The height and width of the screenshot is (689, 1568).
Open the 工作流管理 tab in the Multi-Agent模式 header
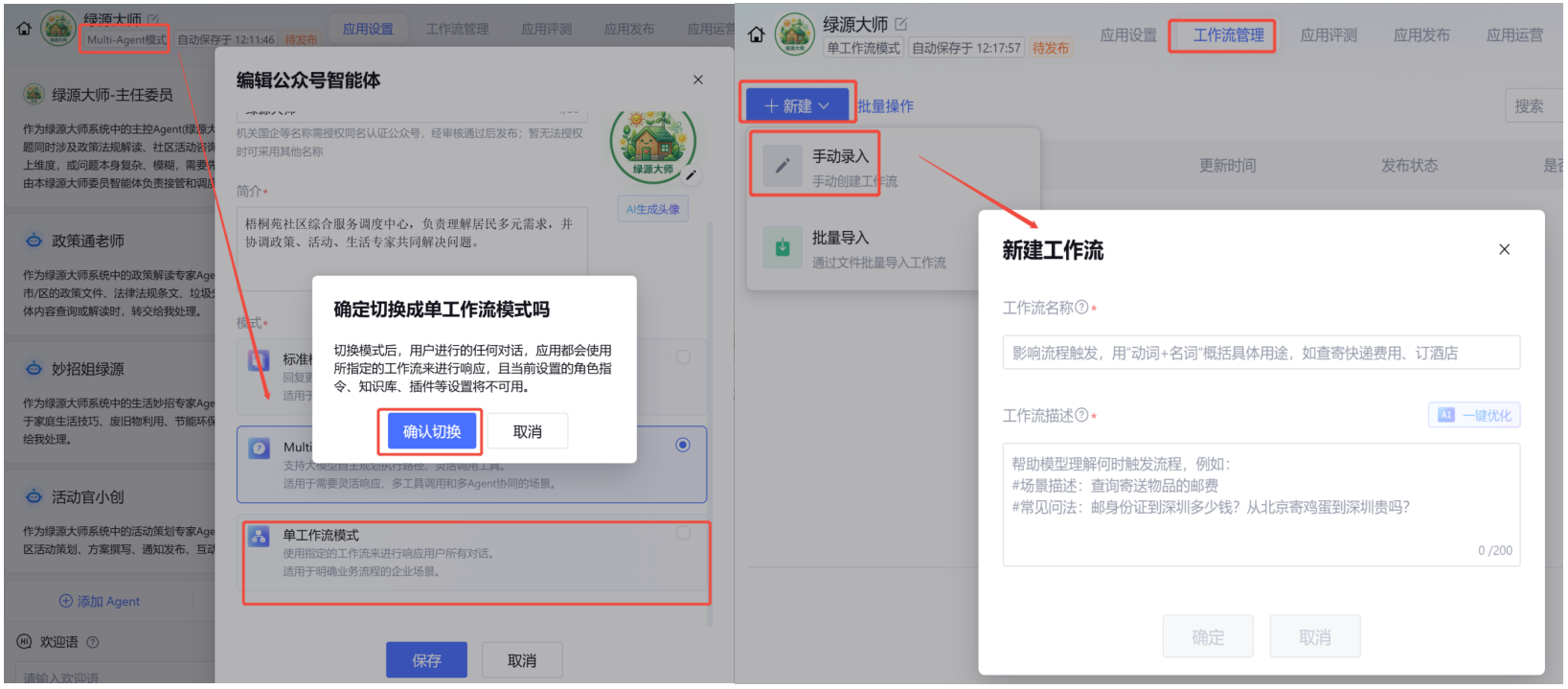458,30
